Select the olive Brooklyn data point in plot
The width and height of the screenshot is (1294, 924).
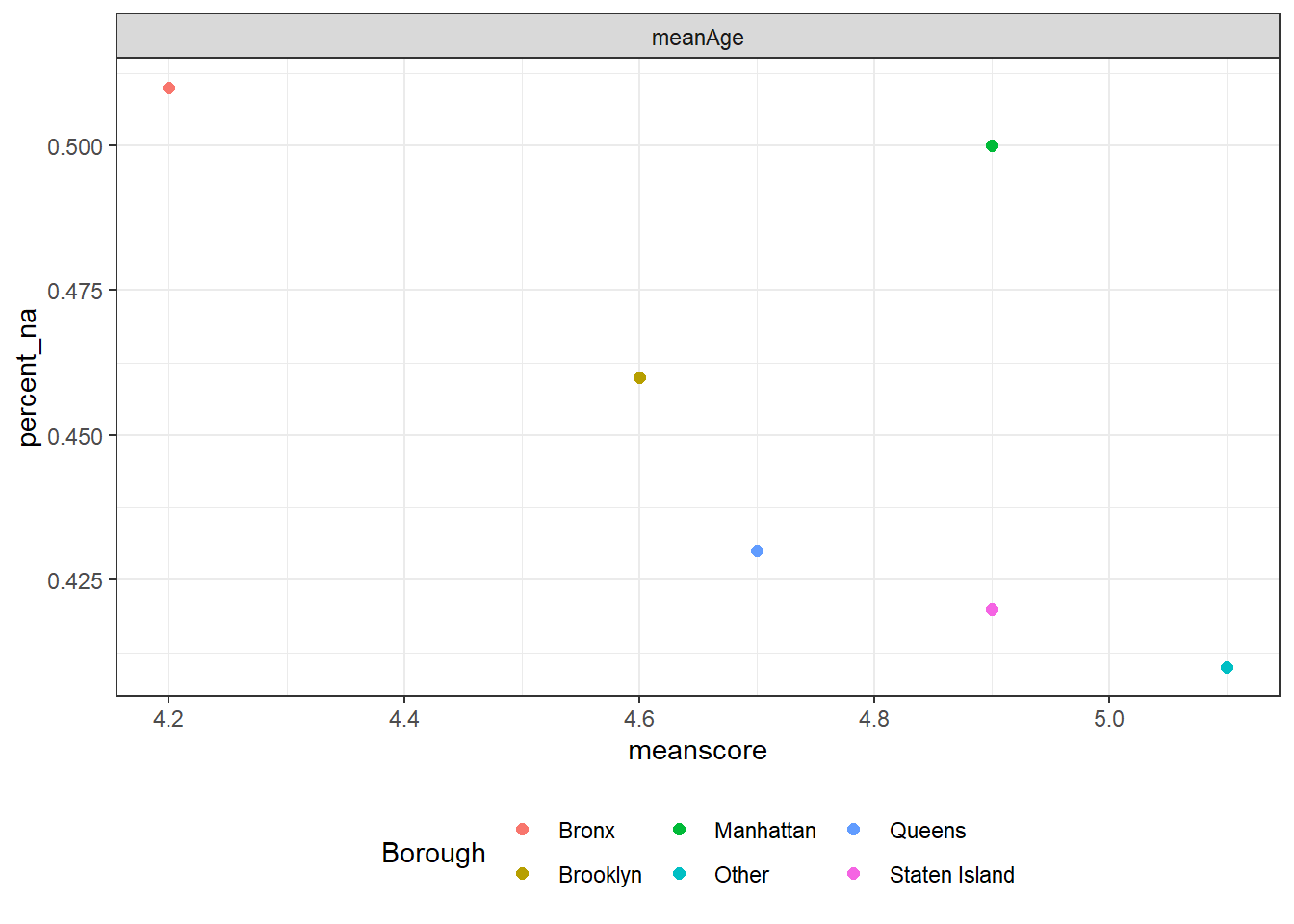click(x=639, y=378)
